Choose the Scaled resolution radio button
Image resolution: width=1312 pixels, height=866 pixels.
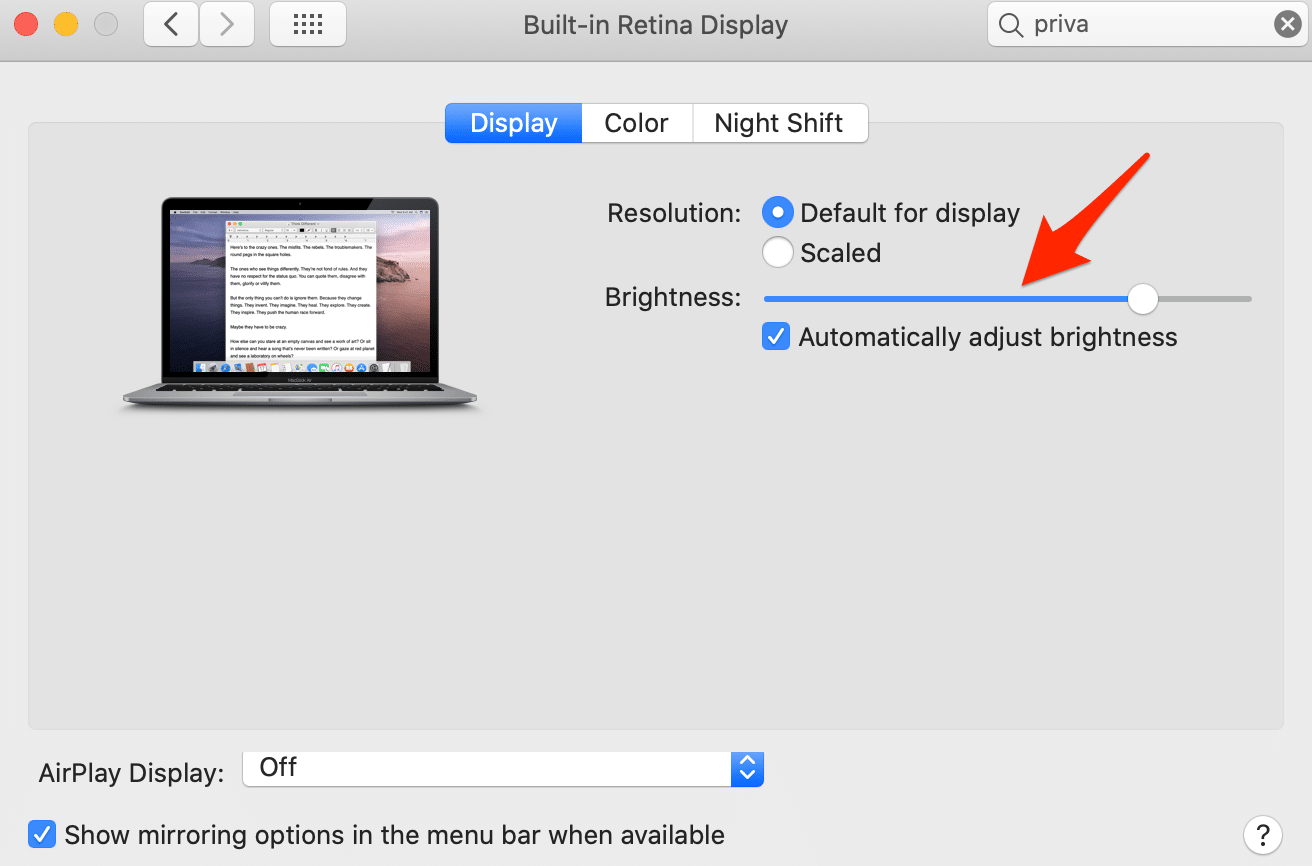tap(778, 253)
